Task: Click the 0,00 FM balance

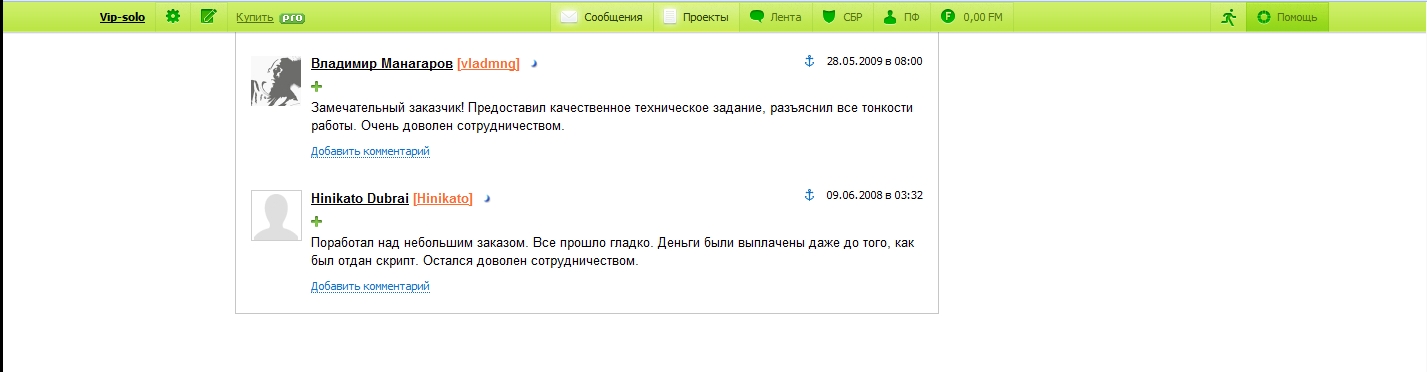Action: [x=971, y=17]
